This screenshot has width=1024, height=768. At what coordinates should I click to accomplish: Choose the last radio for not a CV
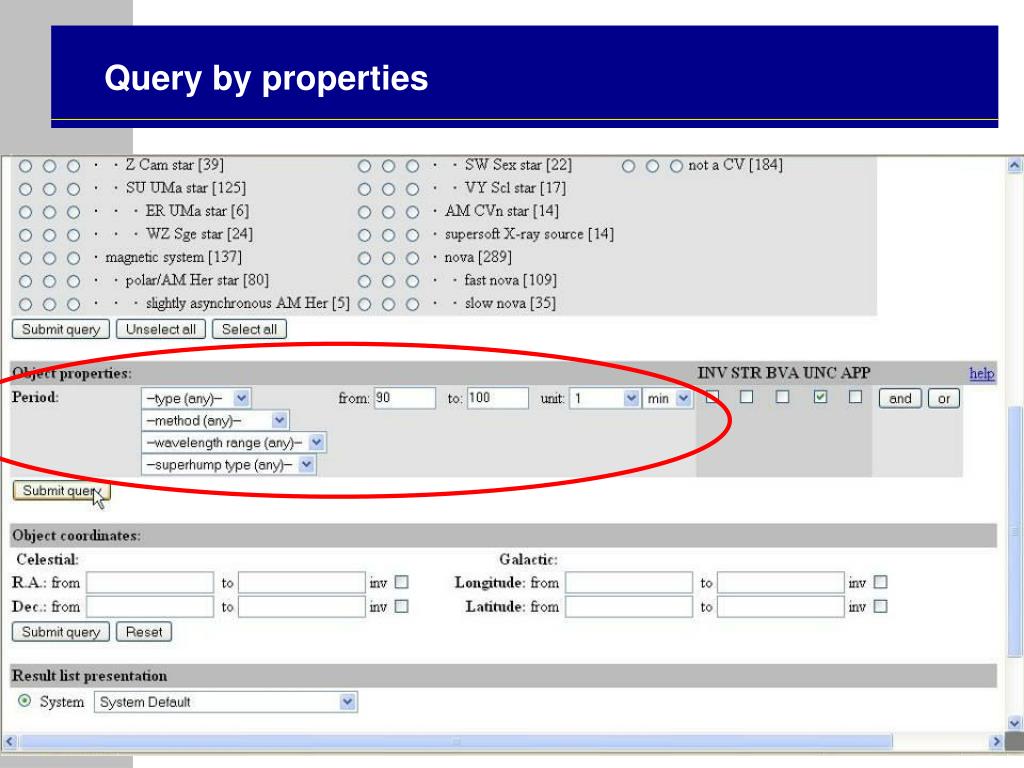(677, 166)
